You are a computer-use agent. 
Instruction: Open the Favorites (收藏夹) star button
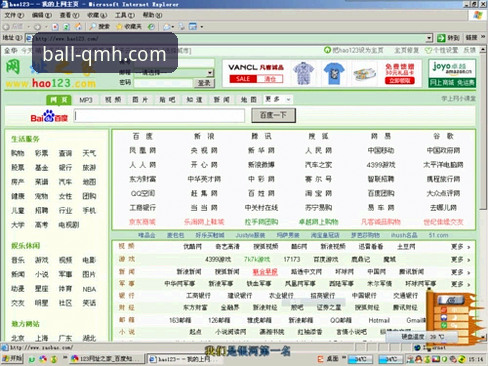coord(129,26)
